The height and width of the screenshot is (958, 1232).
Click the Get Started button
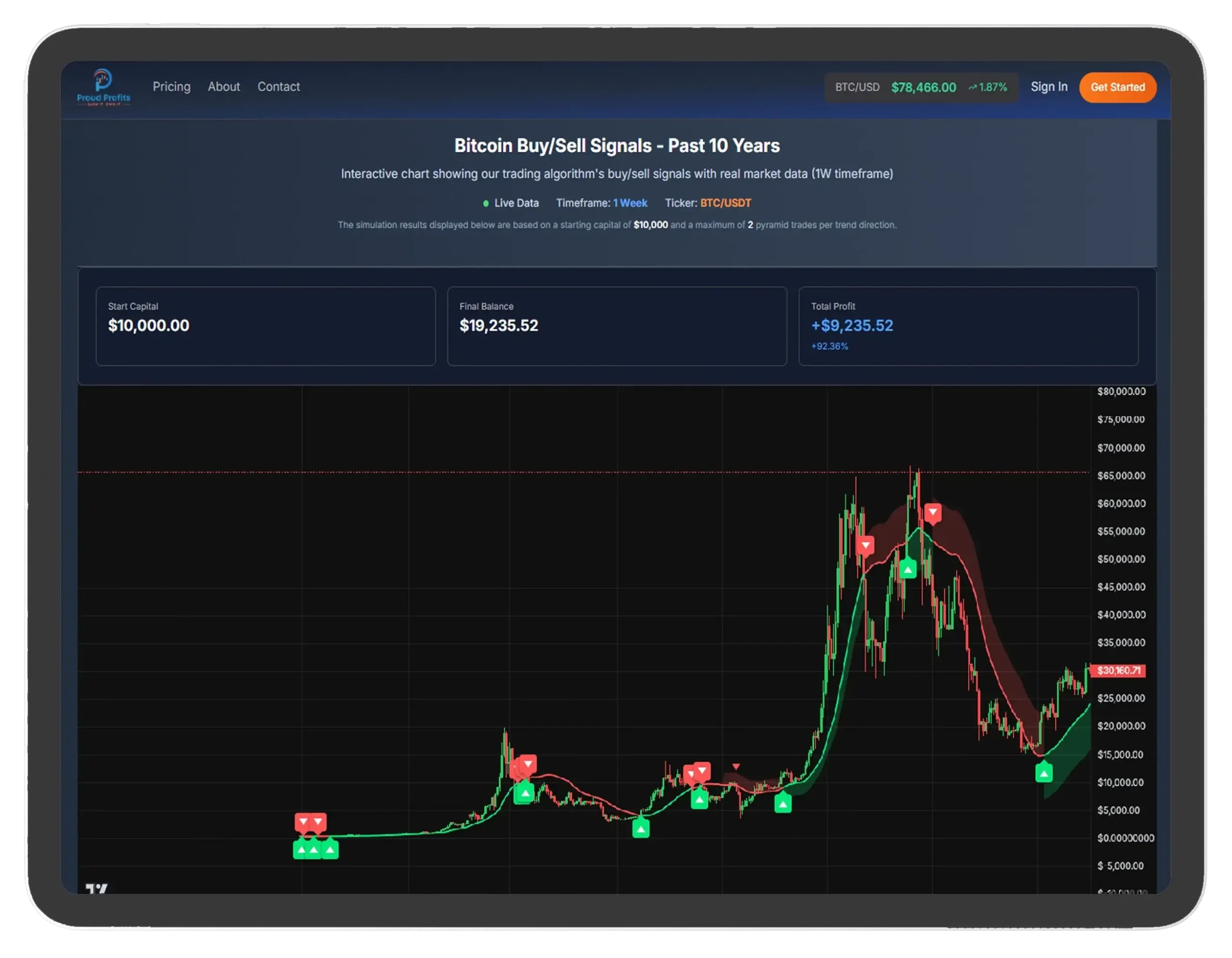click(x=1117, y=88)
